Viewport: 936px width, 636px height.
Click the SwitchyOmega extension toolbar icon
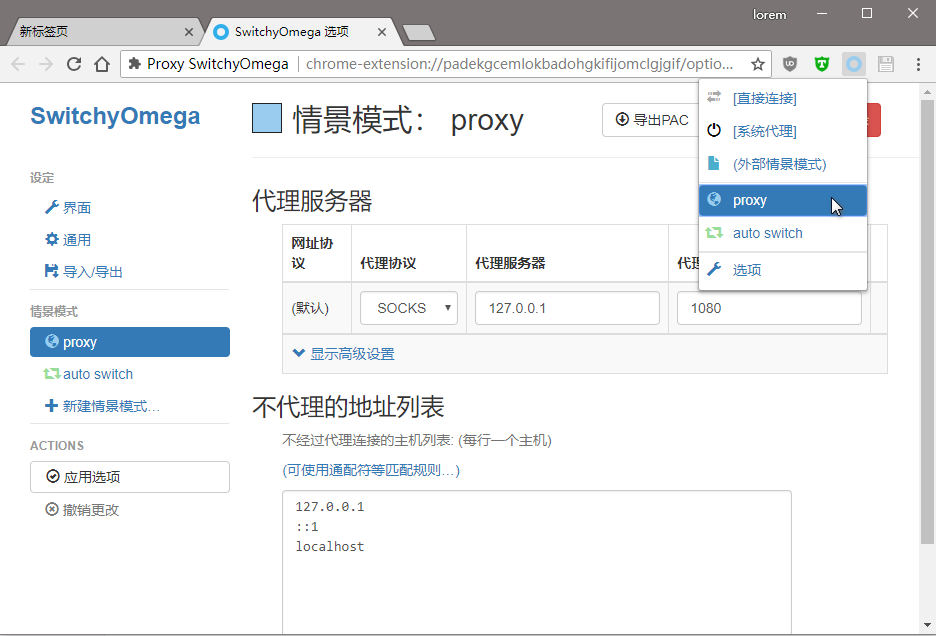(x=854, y=64)
